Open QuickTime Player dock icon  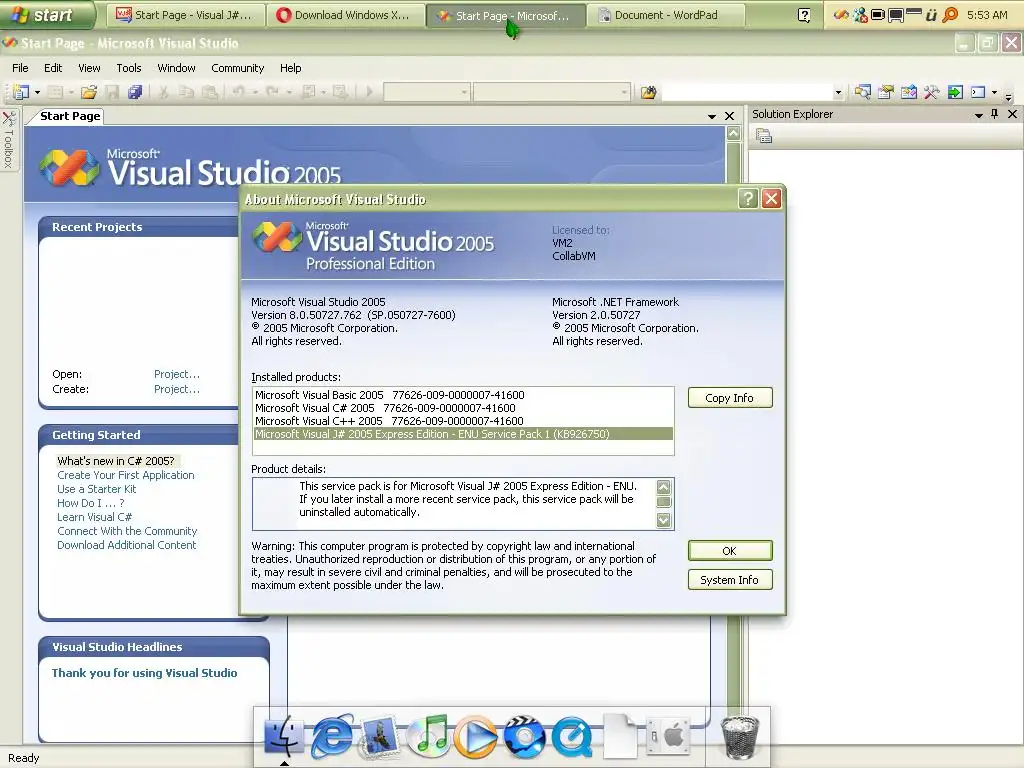pos(572,736)
